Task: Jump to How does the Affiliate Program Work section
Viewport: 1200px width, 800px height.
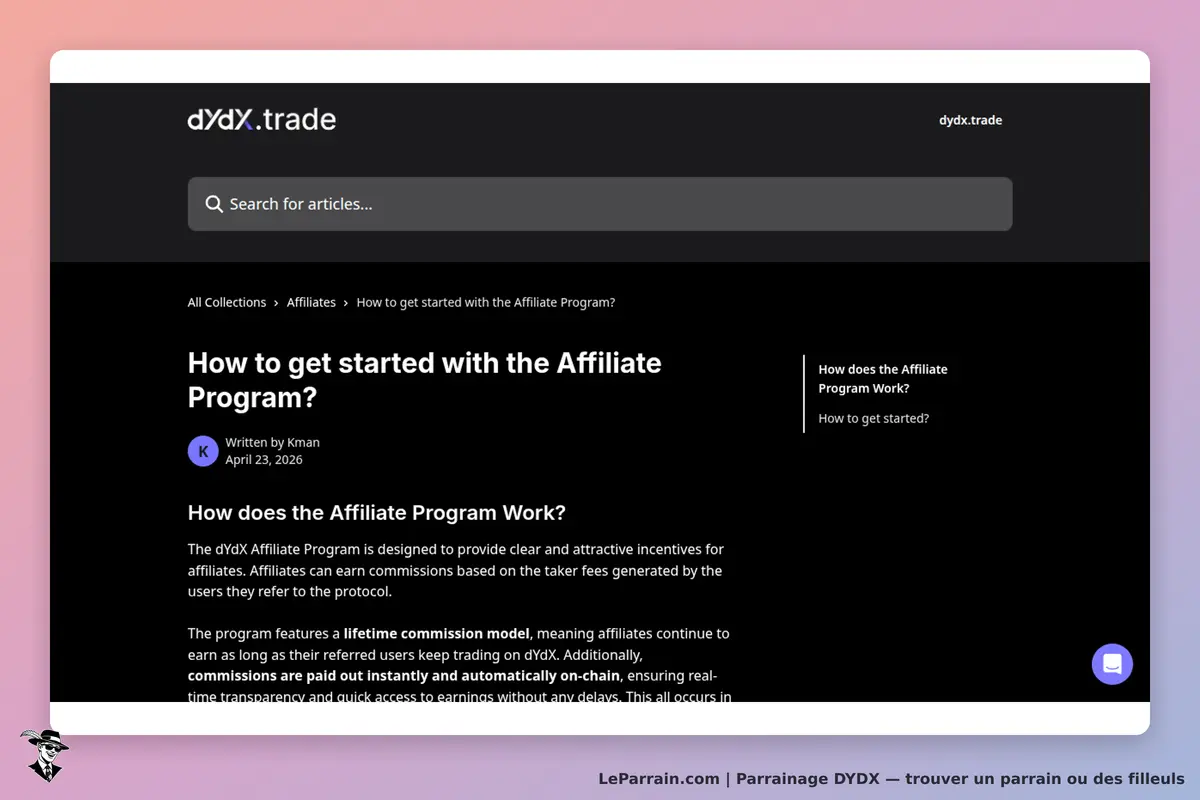Action: click(x=883, y=379)
